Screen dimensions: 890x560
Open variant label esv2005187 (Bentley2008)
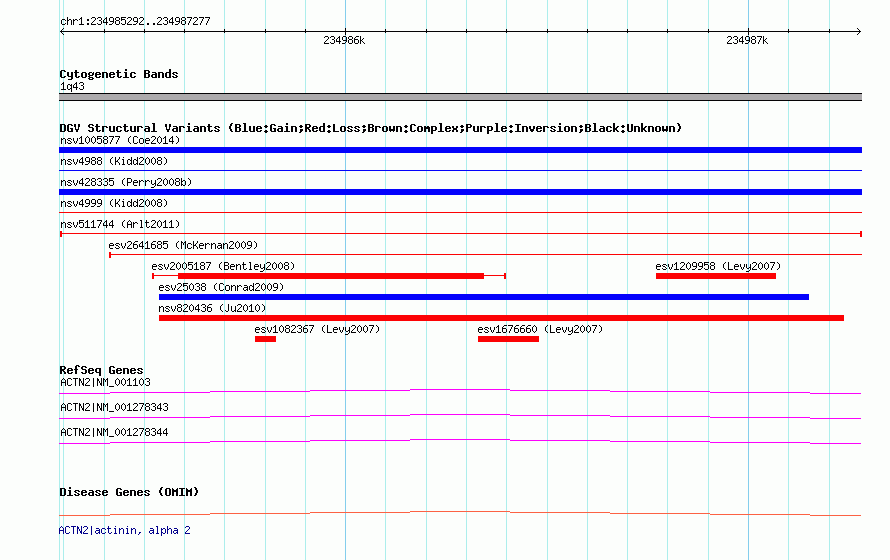(x=223, y=266)
